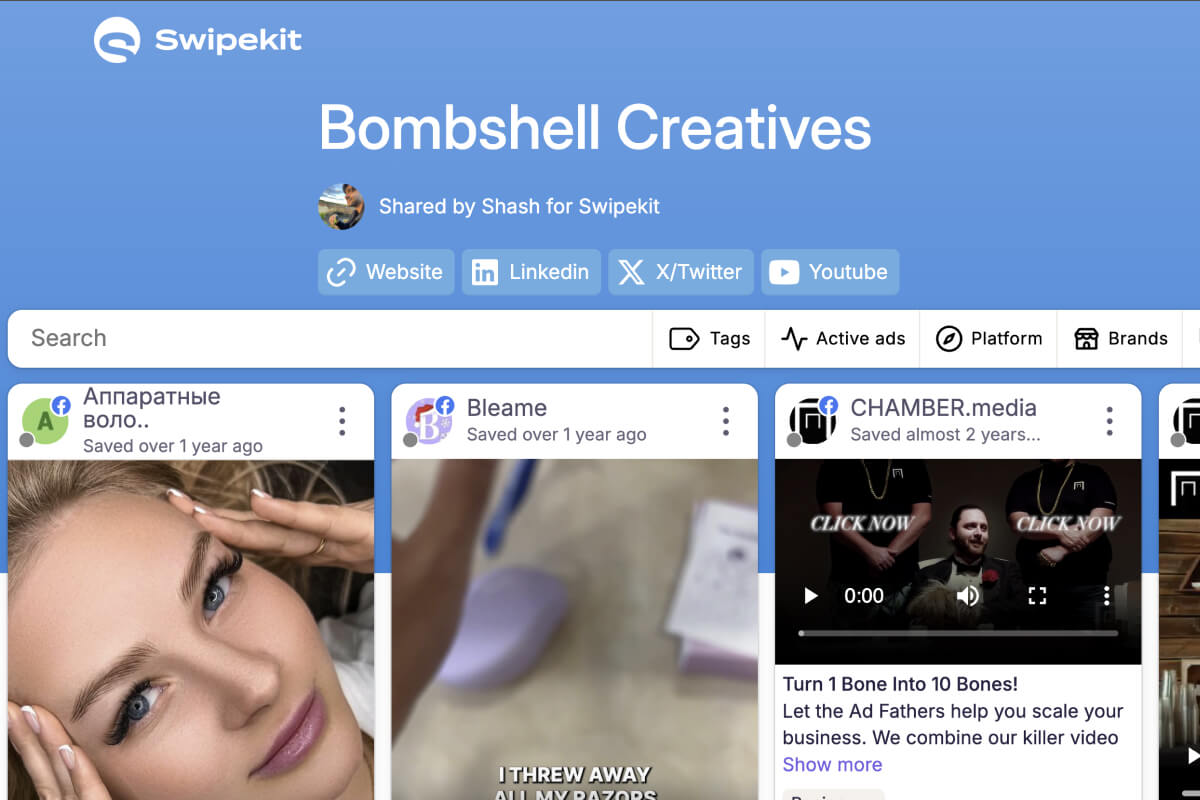
Task: Play the CHAMBER.media video
Action: 811,596
